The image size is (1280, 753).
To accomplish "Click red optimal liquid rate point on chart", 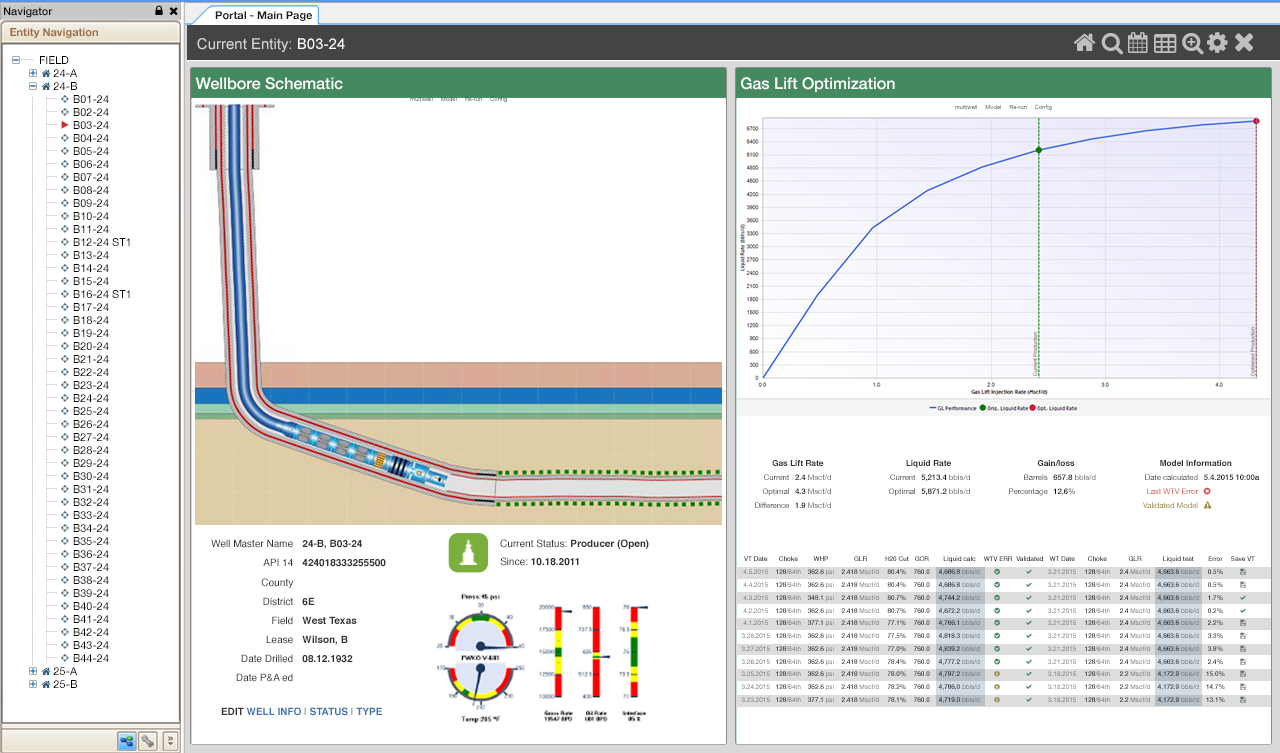I will pyautogui.click(x=1256, y=121).
